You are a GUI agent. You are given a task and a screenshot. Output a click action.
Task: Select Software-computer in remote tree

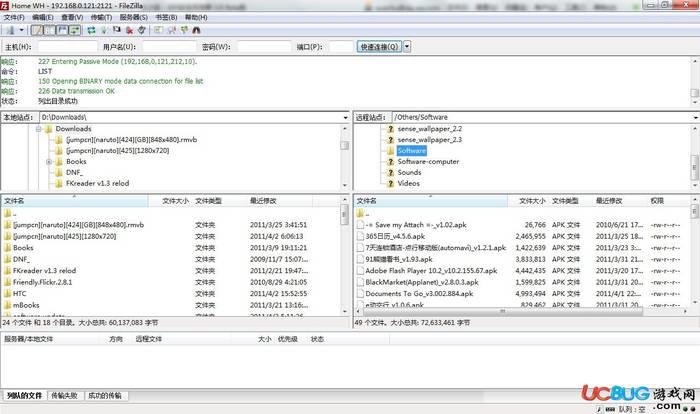point(428,162)
